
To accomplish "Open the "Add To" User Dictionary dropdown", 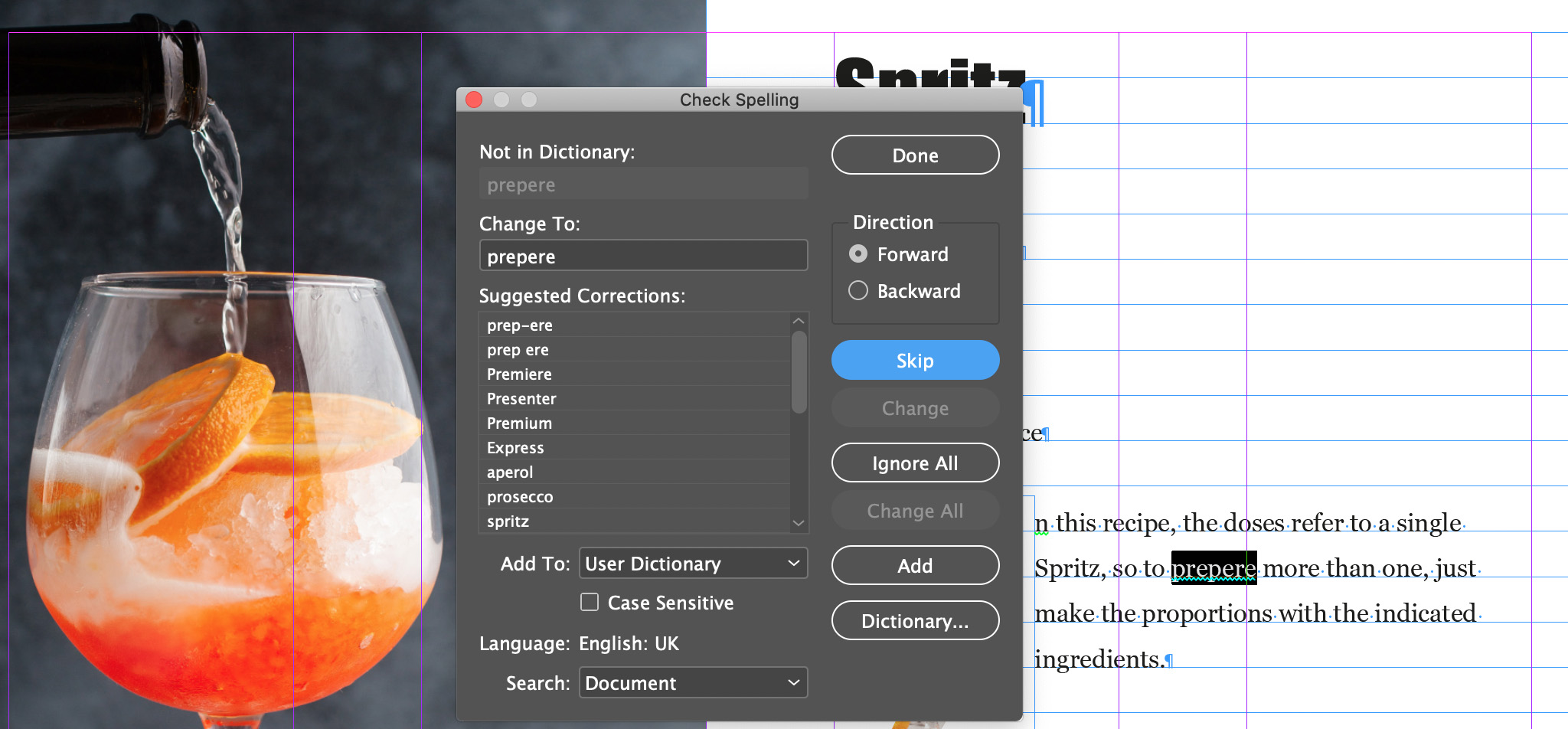I will coord(692,564).
